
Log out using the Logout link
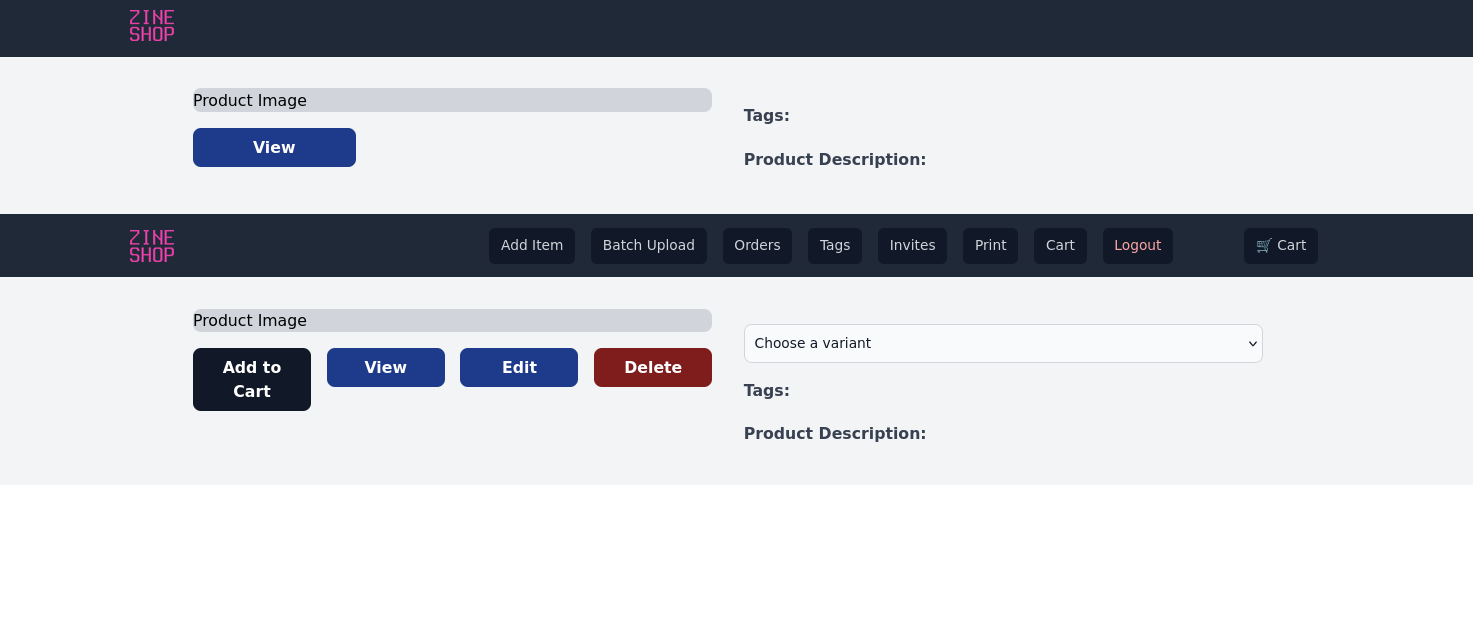click(1137, 246)
